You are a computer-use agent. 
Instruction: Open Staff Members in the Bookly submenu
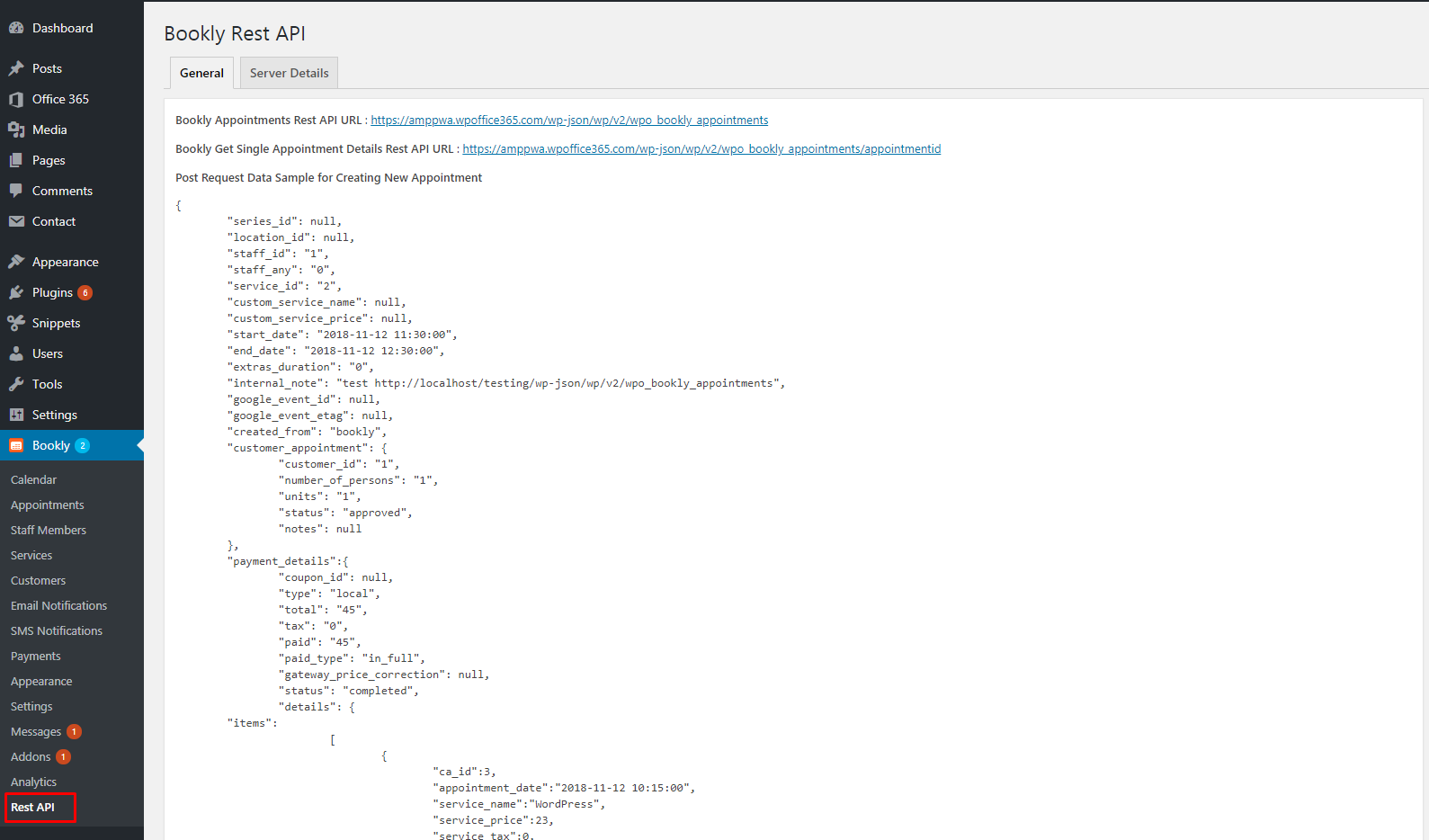(49, 531)
